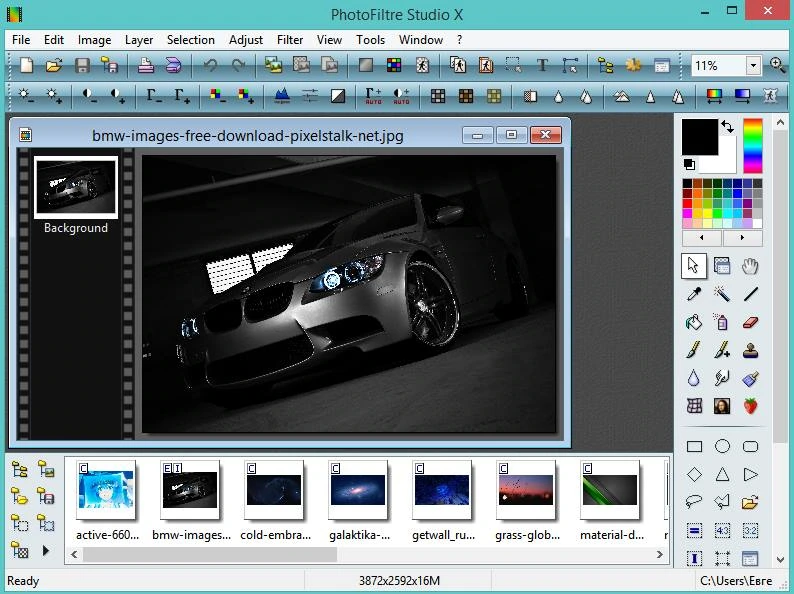Select the Paint bucket fill tool

(694, 322)
